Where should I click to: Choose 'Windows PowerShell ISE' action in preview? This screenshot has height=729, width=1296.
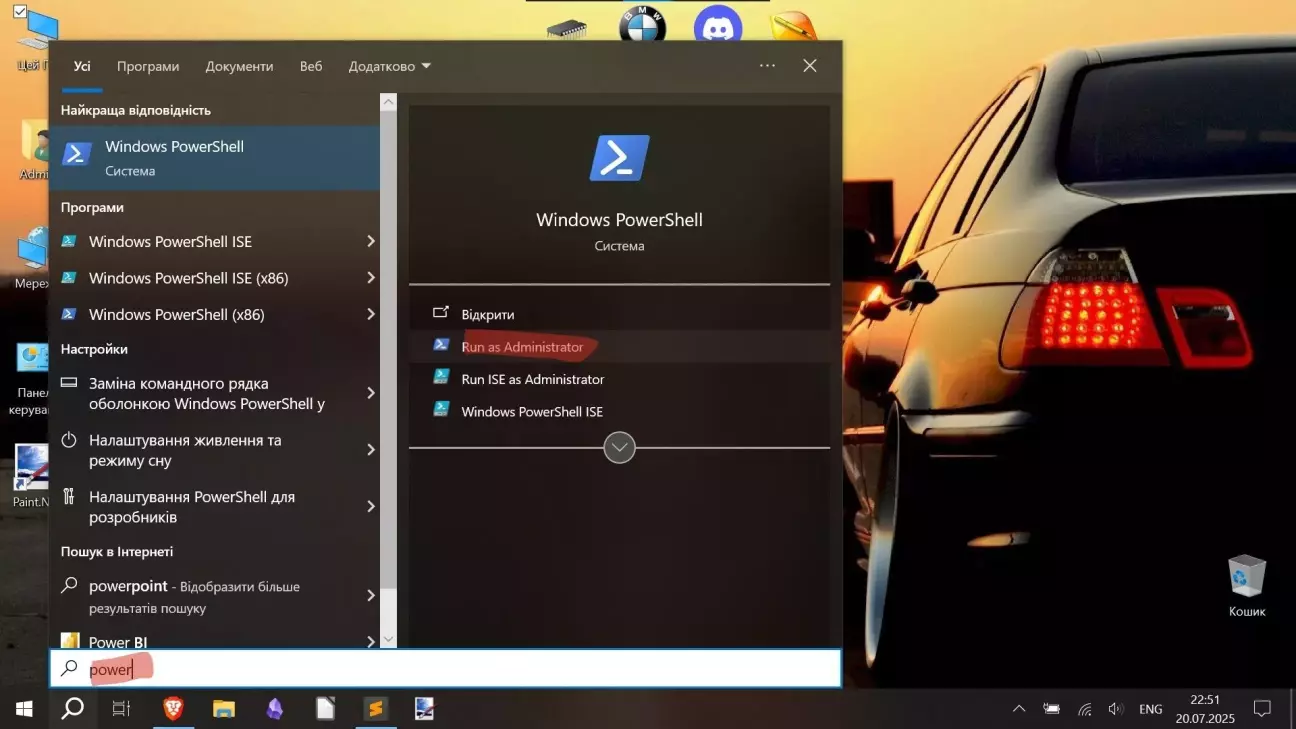point(619,411)
